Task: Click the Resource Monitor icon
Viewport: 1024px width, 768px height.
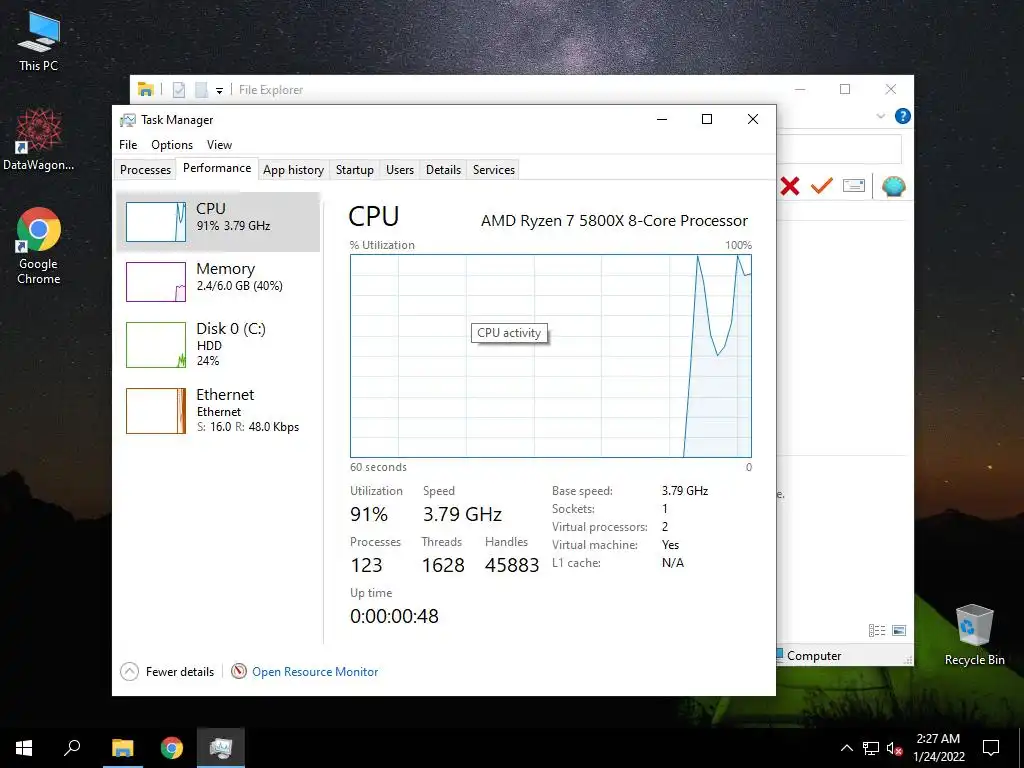Action: [239, 671]
